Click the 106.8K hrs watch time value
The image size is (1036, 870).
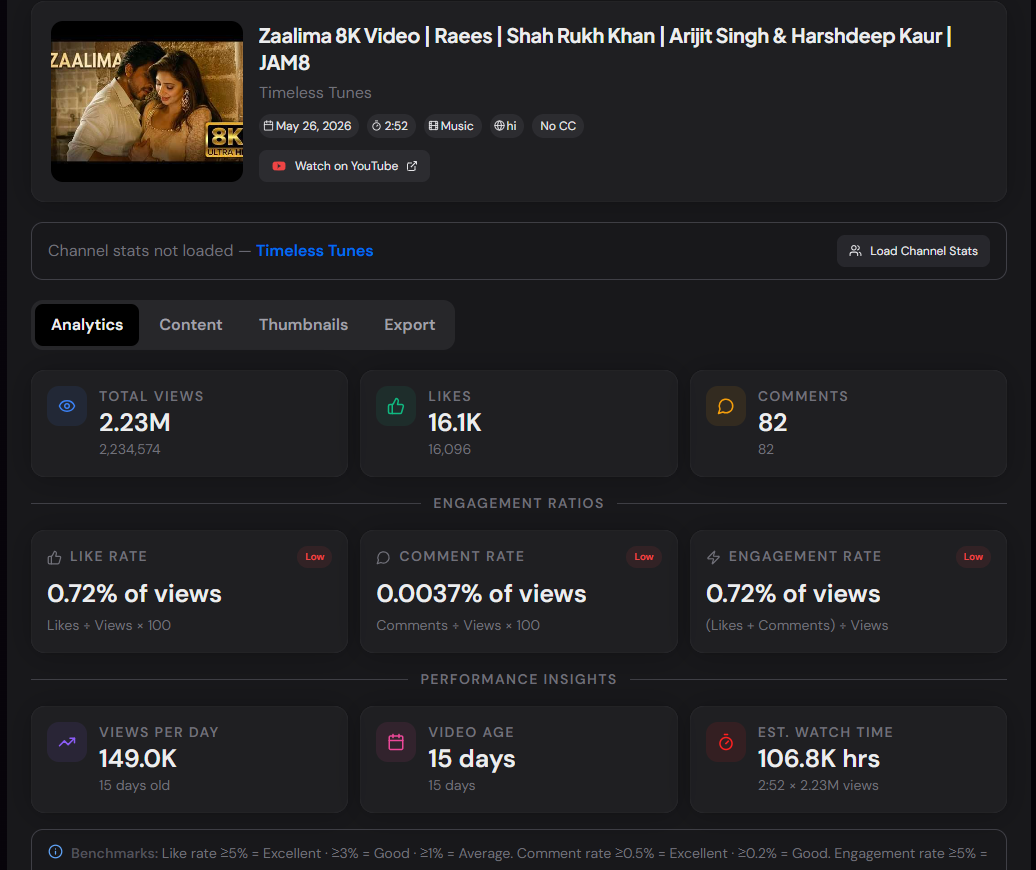[x=819, y=759]
